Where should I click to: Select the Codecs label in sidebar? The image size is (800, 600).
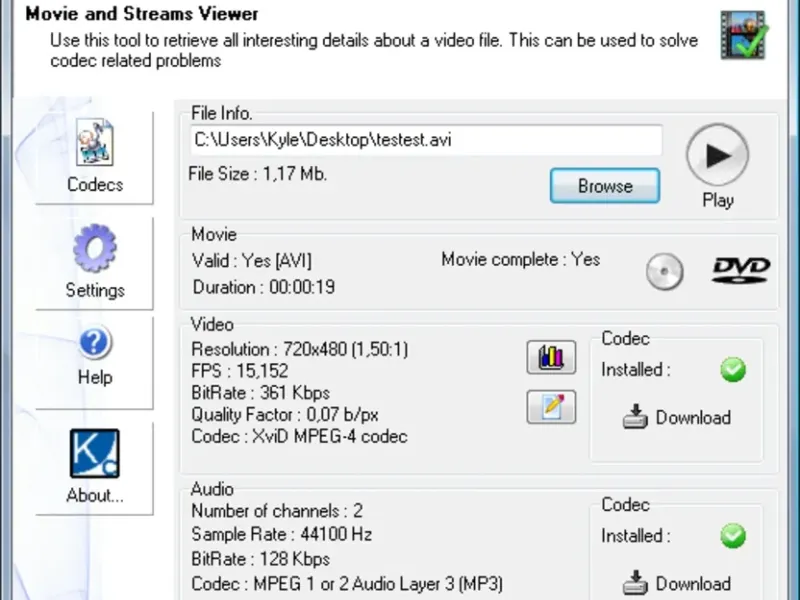[95, 185]
